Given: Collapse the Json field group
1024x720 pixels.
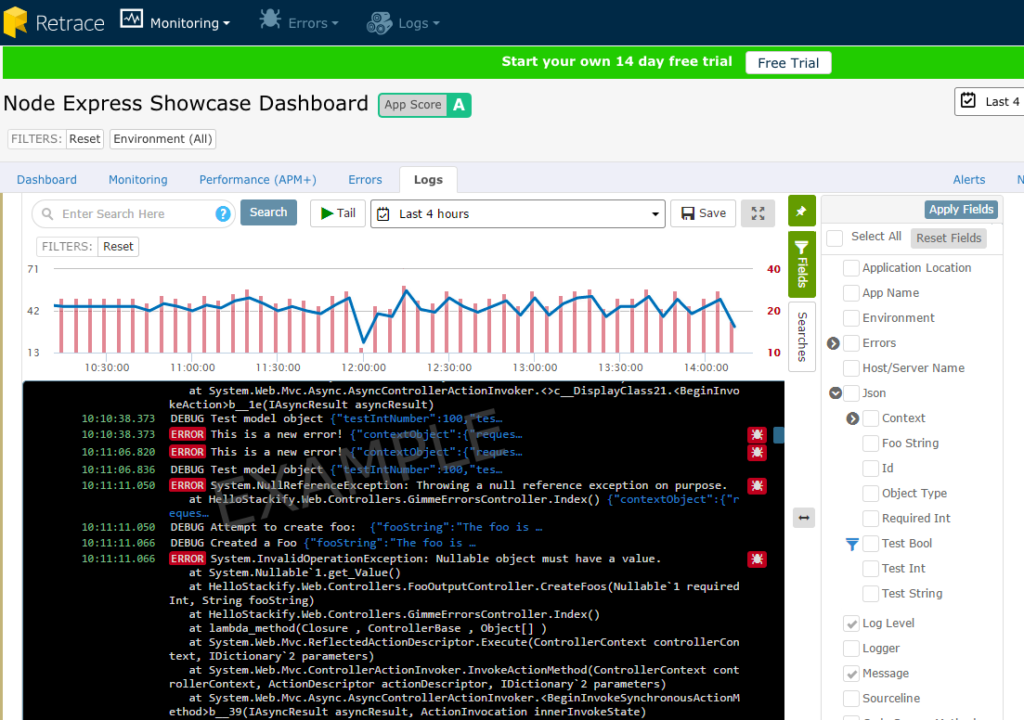Looking at the screenshot, I should click(x=835, y=393).
